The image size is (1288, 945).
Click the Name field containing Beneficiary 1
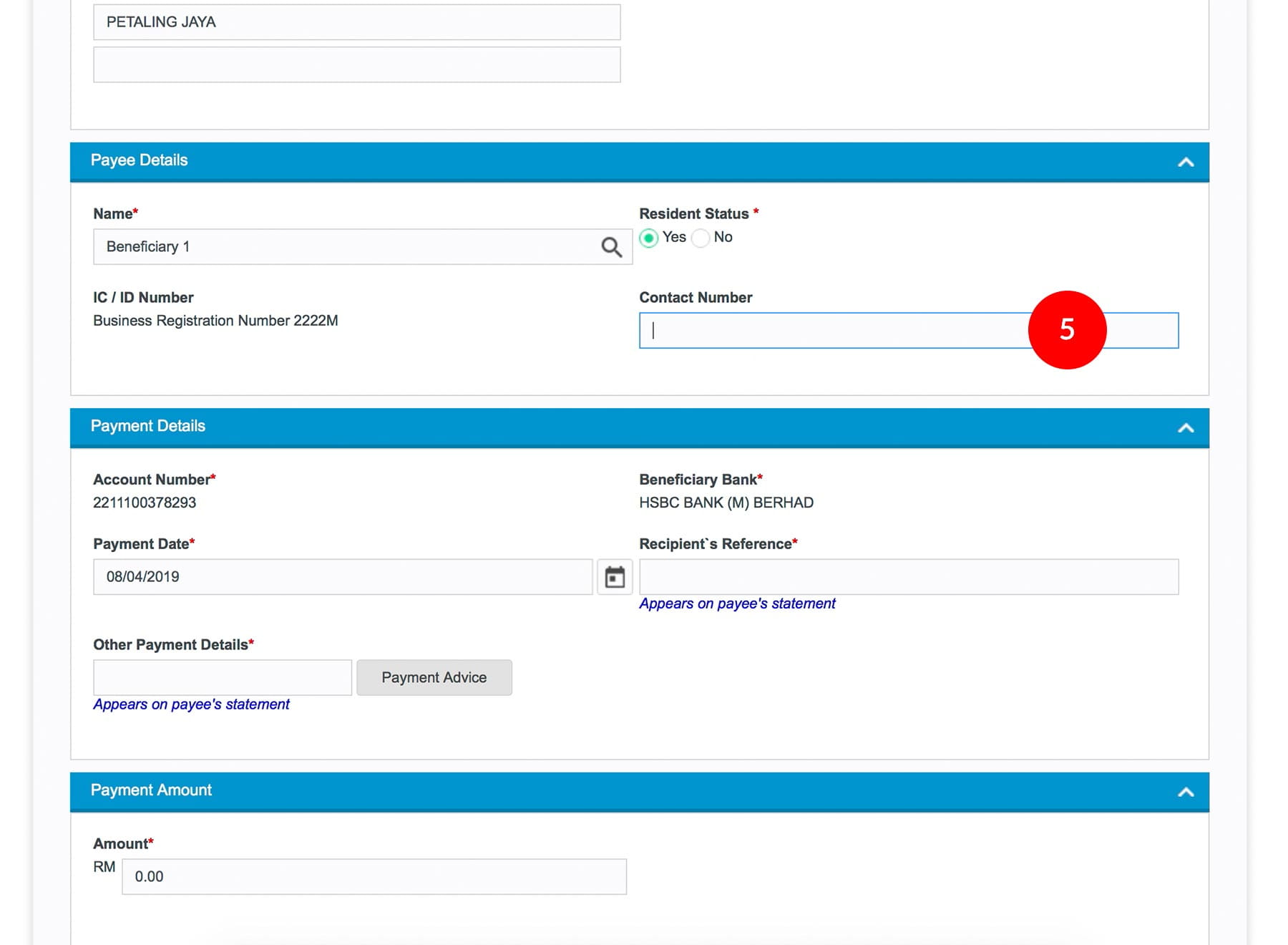pyautogui.click(x=343, y=247)
